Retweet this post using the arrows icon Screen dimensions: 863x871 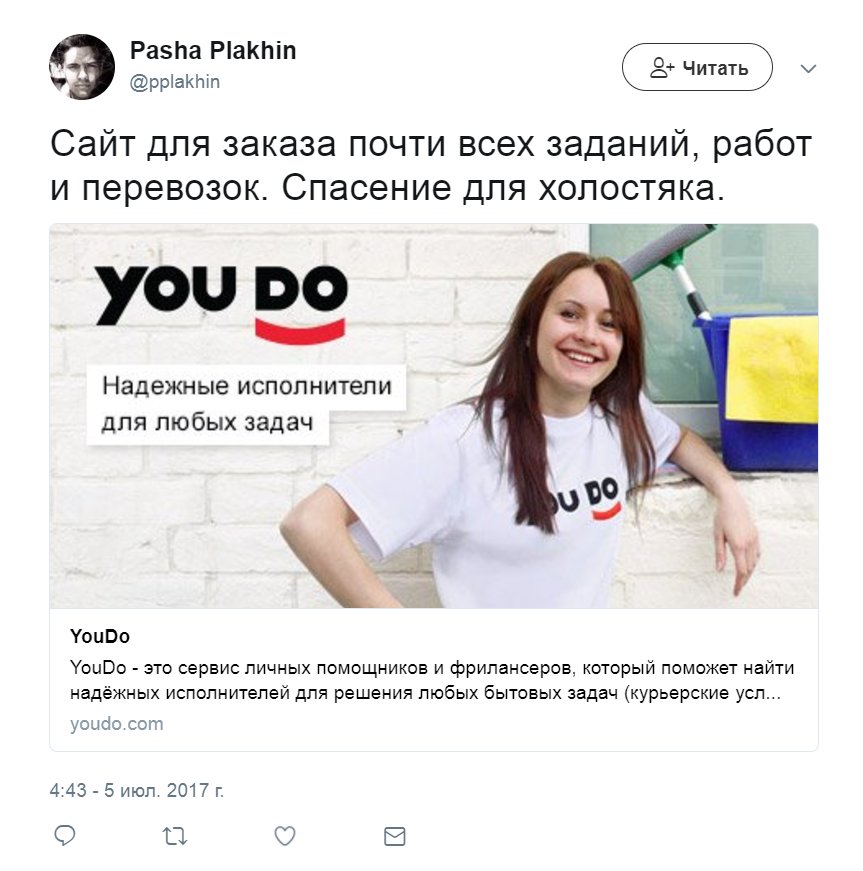(174, 836)
